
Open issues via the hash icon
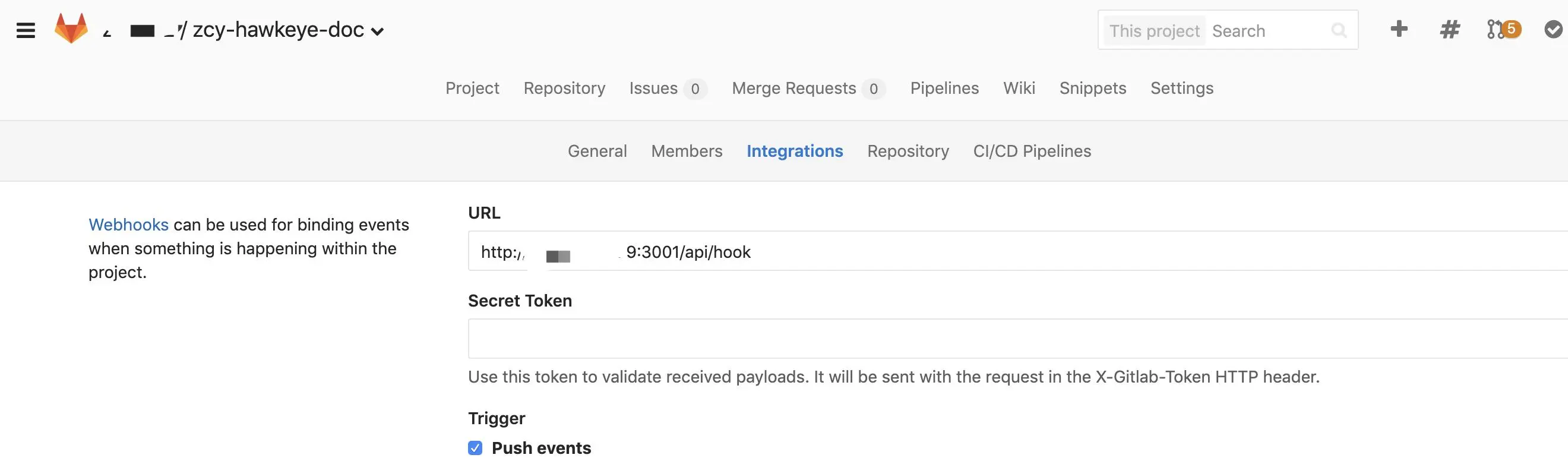[1450, 29]
